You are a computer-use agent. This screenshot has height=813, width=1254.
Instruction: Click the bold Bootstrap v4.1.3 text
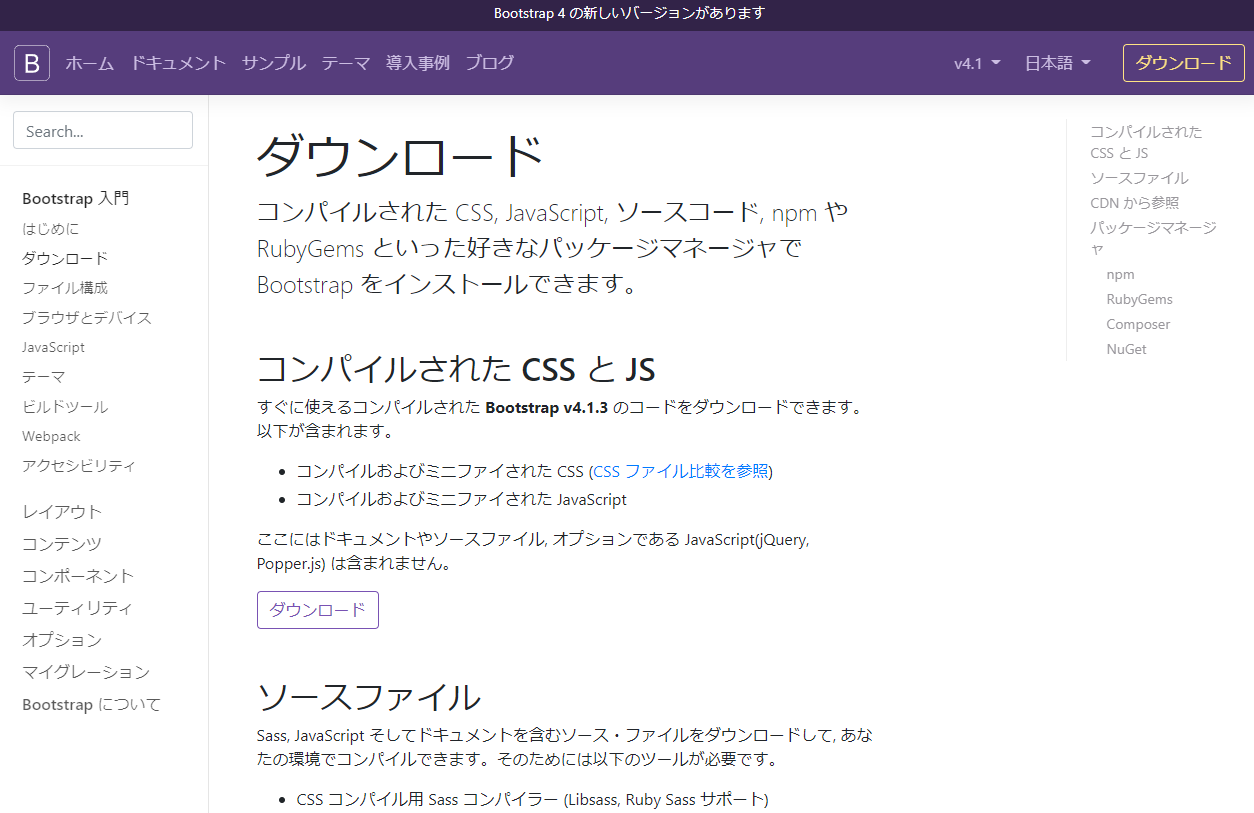(x=546, y=408)
